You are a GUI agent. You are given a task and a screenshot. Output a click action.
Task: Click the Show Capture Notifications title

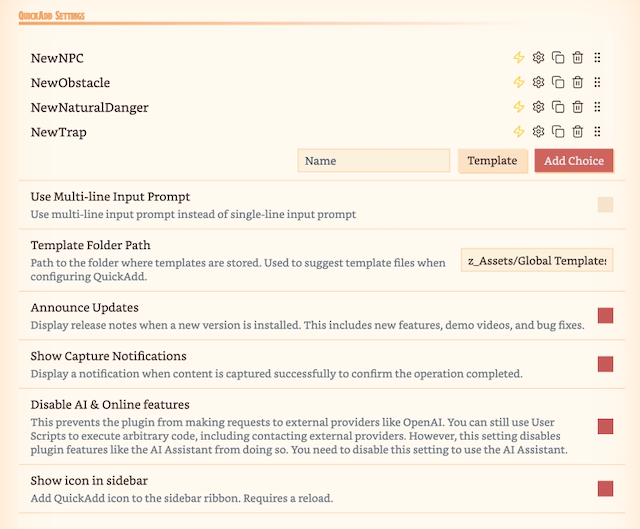pyautogui.click(x=108, y=356)
